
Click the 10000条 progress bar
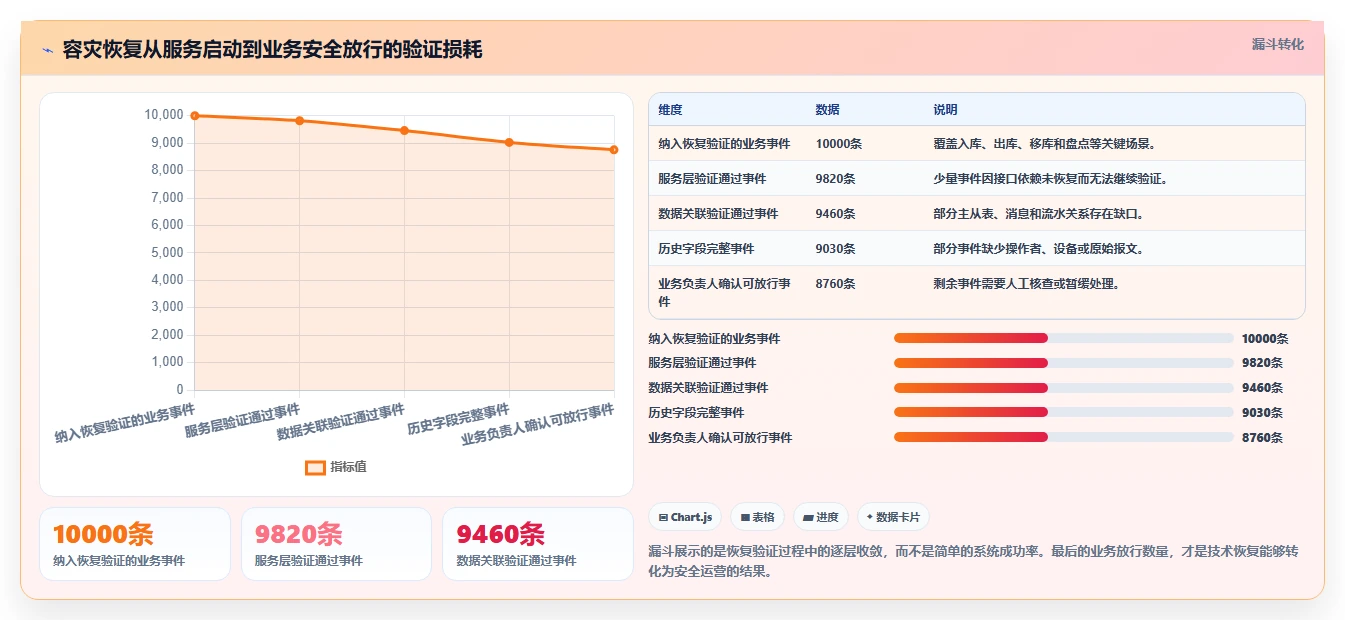pyautogui.click(x=1064, y=338)
